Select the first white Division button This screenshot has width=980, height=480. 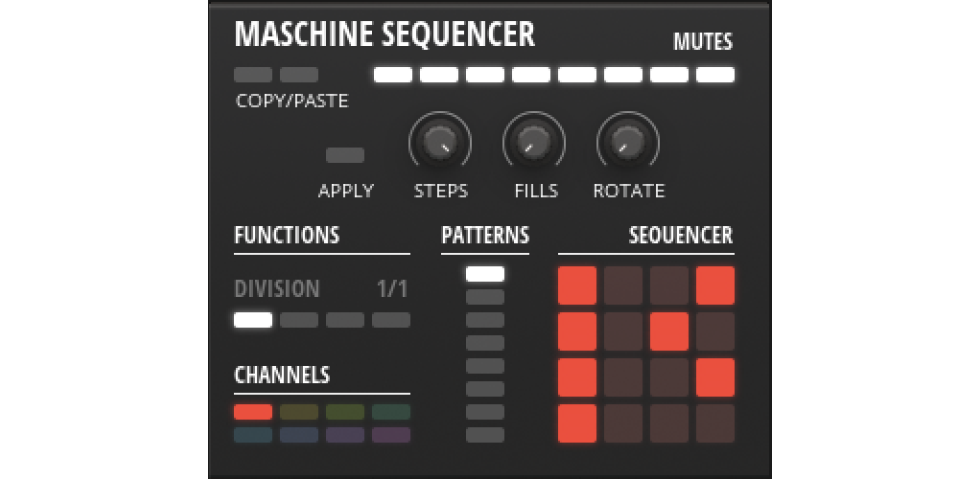[x=253, y=320]
